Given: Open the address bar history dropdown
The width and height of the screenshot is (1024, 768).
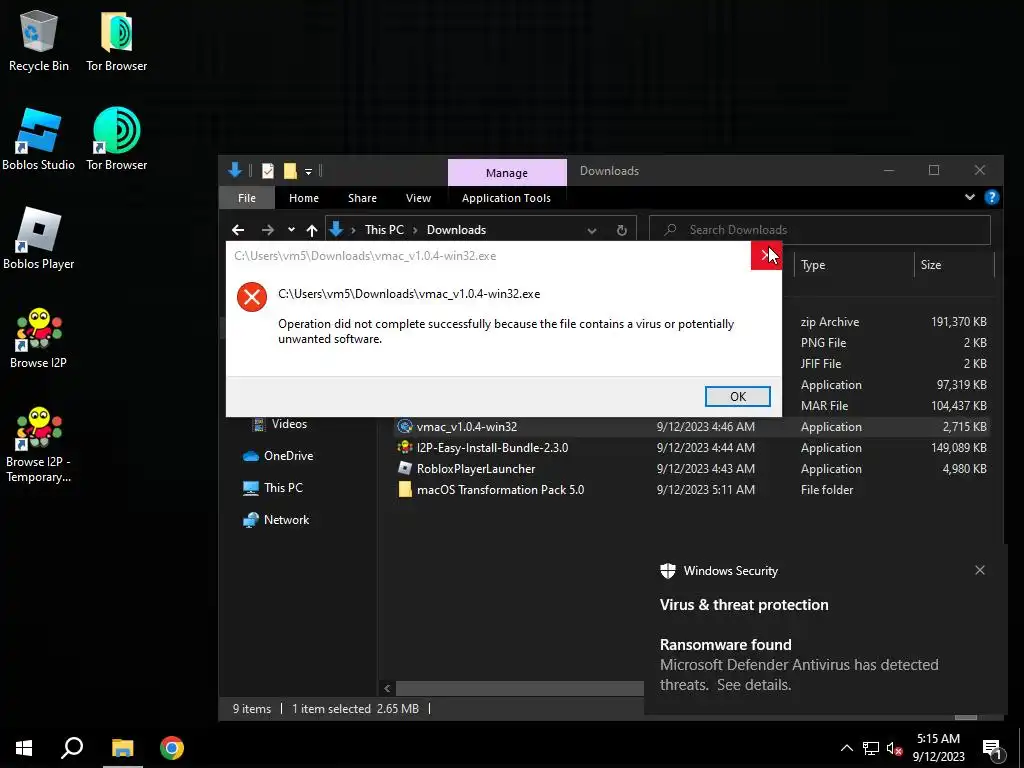Looking at the screenshot, I should tap(592, 231).
